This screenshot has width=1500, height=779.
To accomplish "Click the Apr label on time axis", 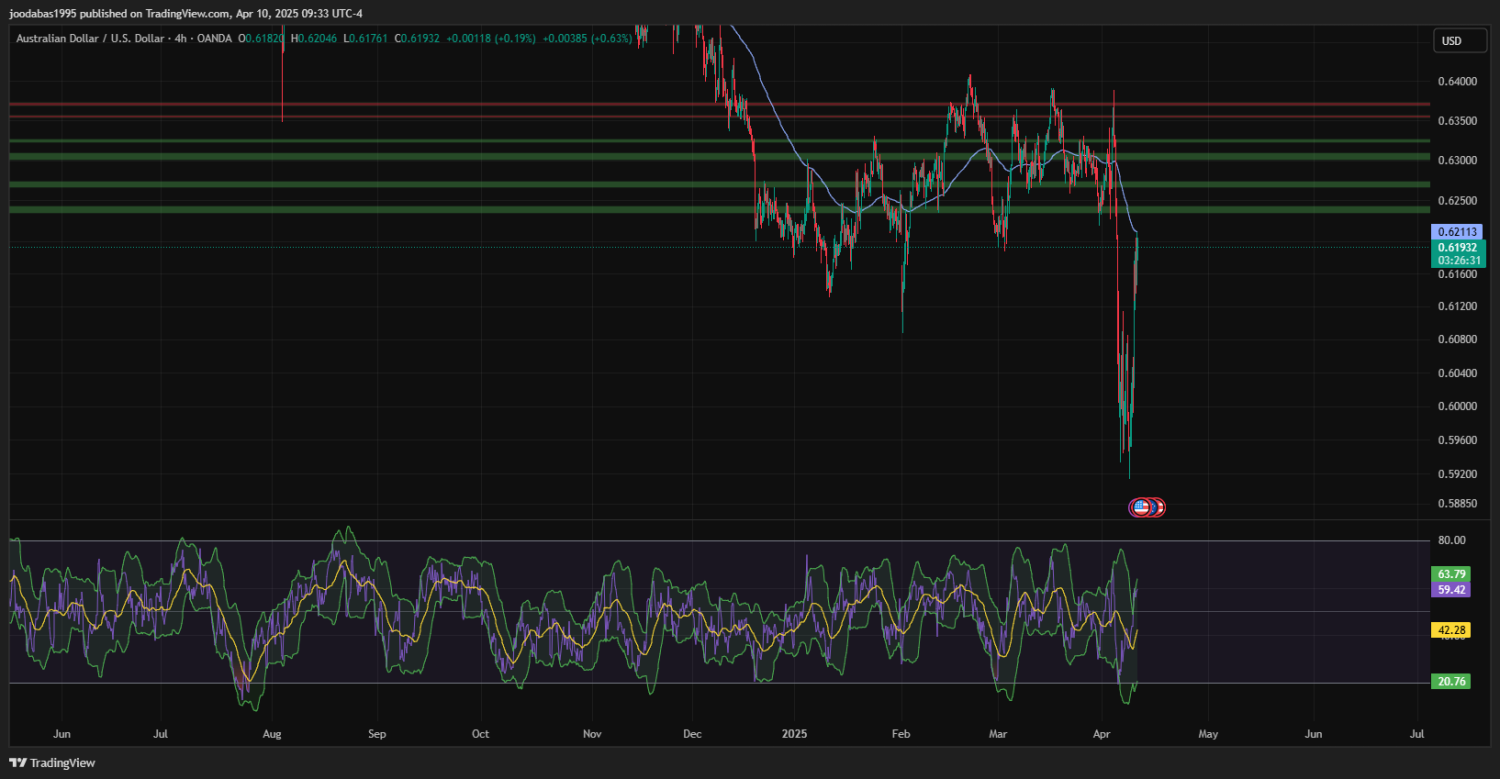I will (1103, 733).
